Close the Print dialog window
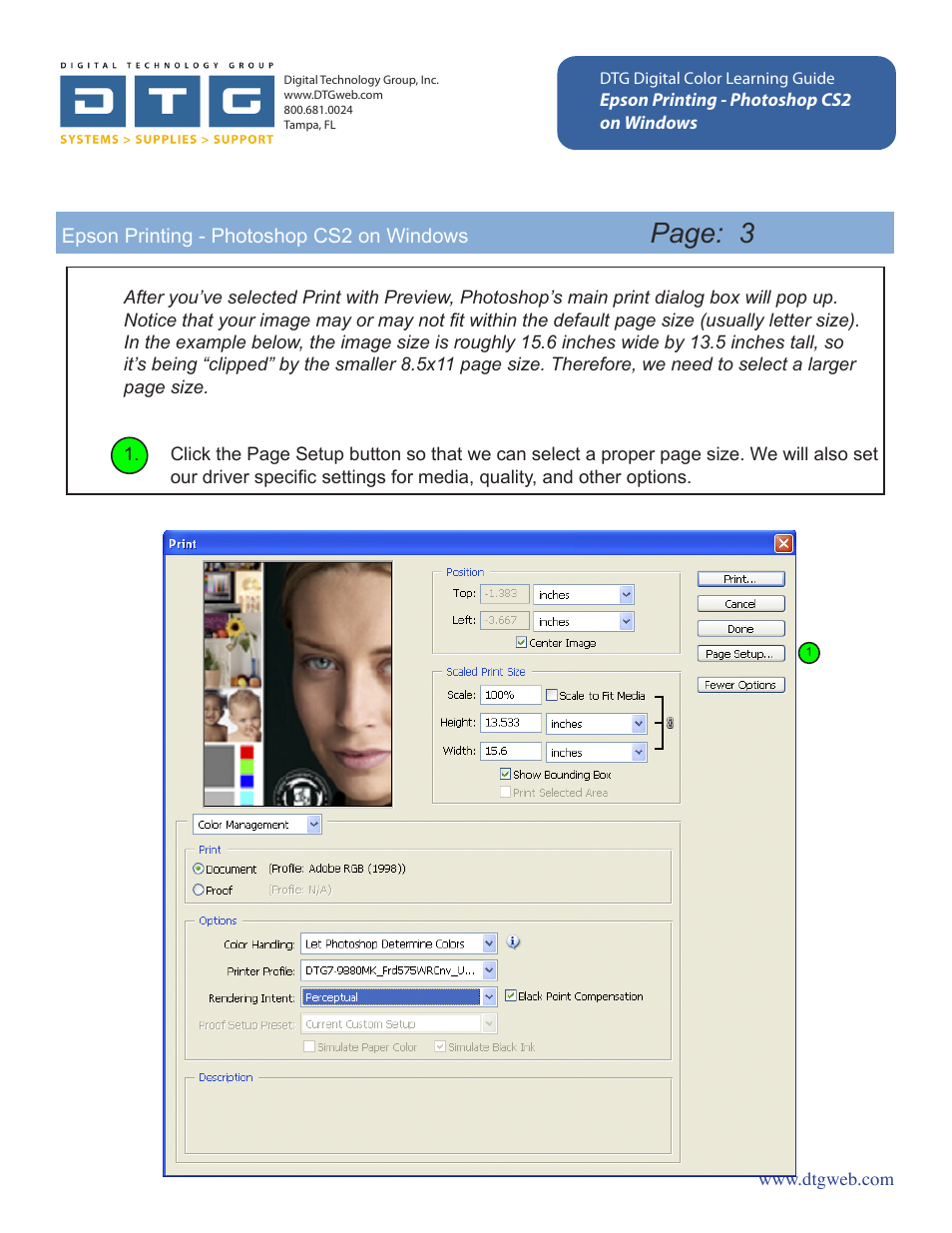Viewport: 952px width, 1233px height. click(783, 543)
